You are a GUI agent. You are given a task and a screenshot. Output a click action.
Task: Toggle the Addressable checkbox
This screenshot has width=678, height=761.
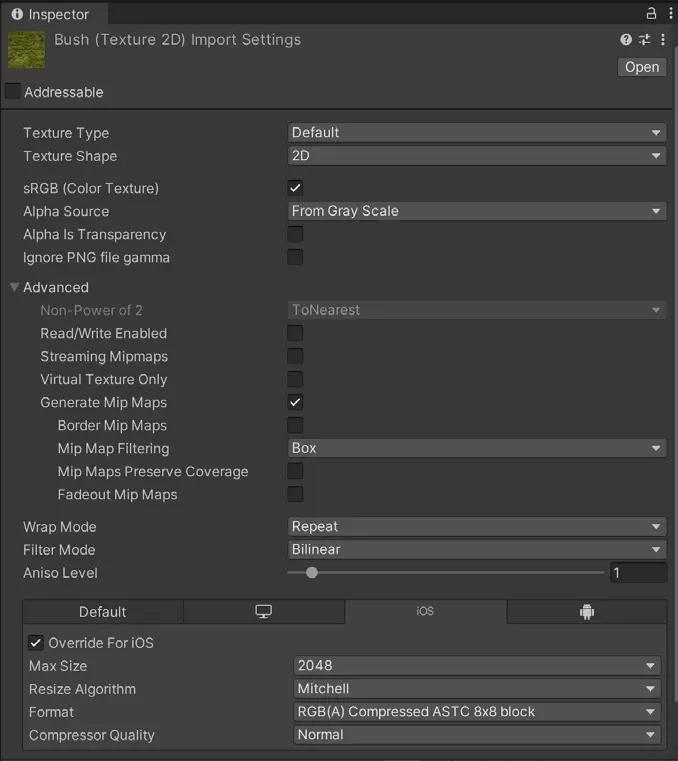coord(13,91)
